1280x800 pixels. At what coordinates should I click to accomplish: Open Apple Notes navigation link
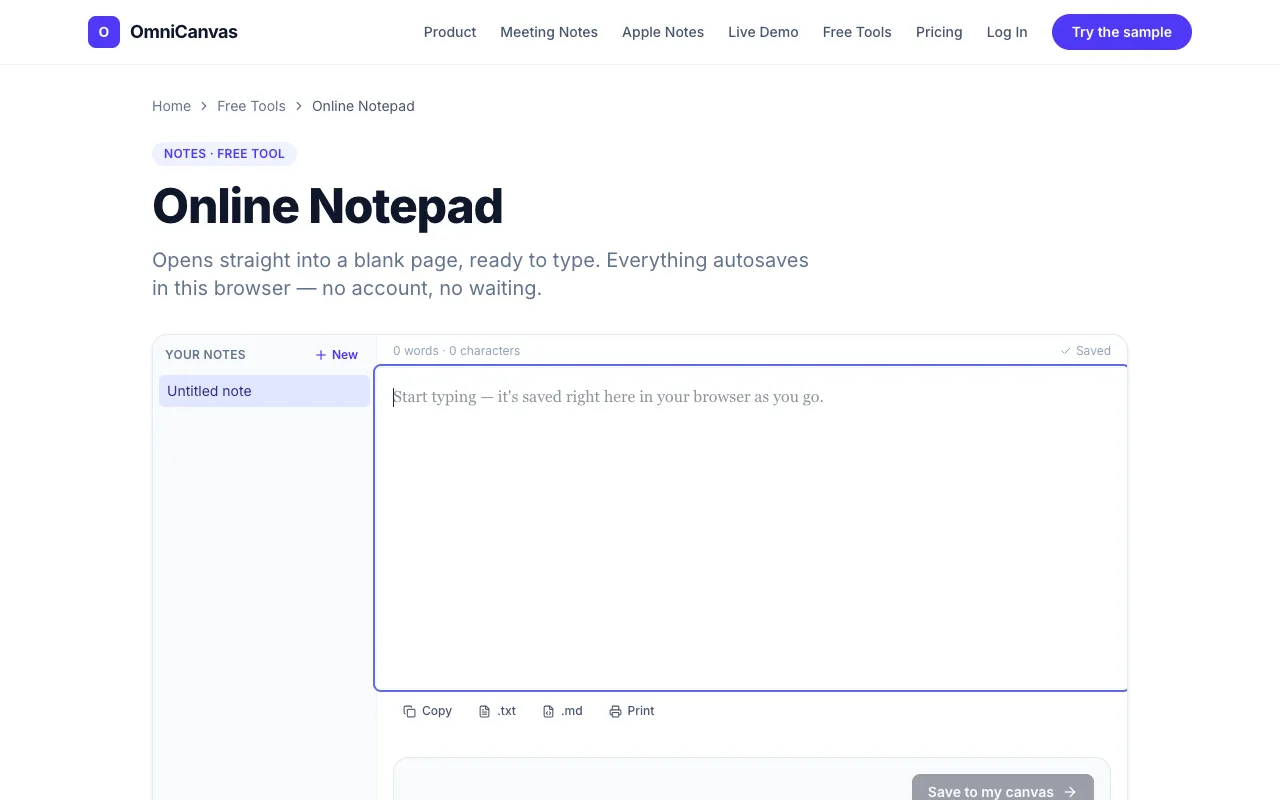(663, 32)
